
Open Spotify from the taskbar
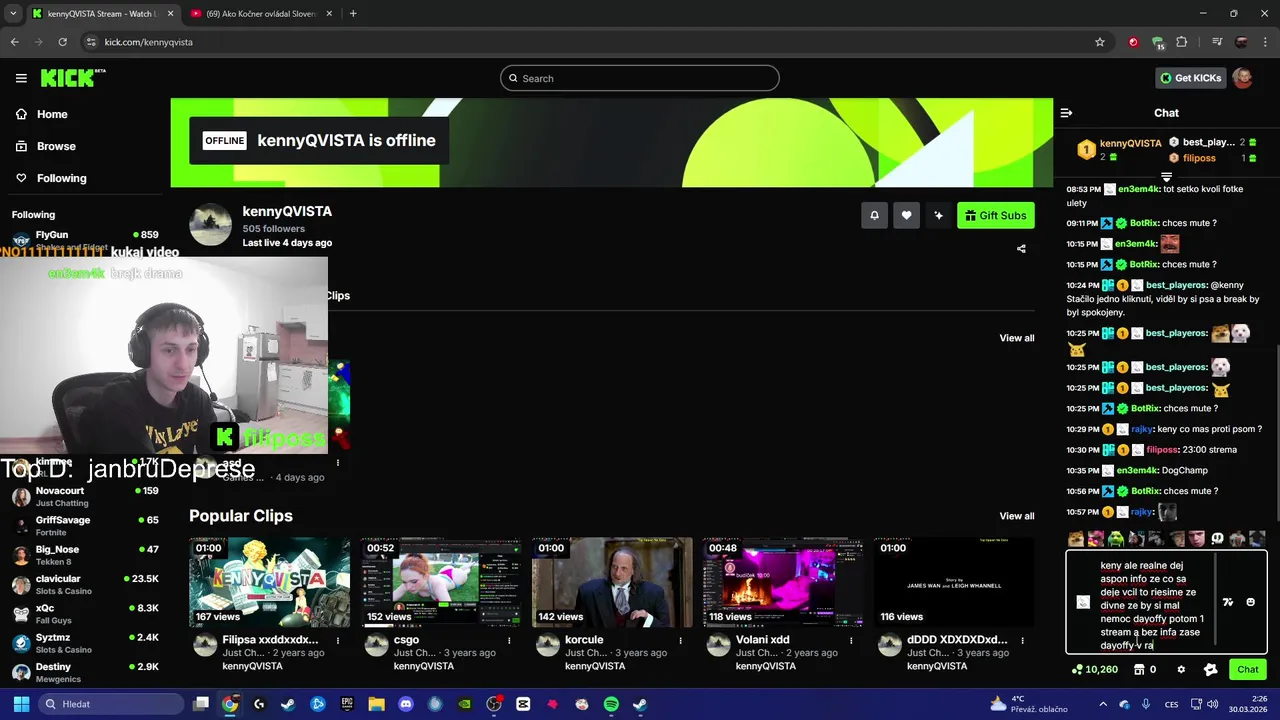point(611,704)
